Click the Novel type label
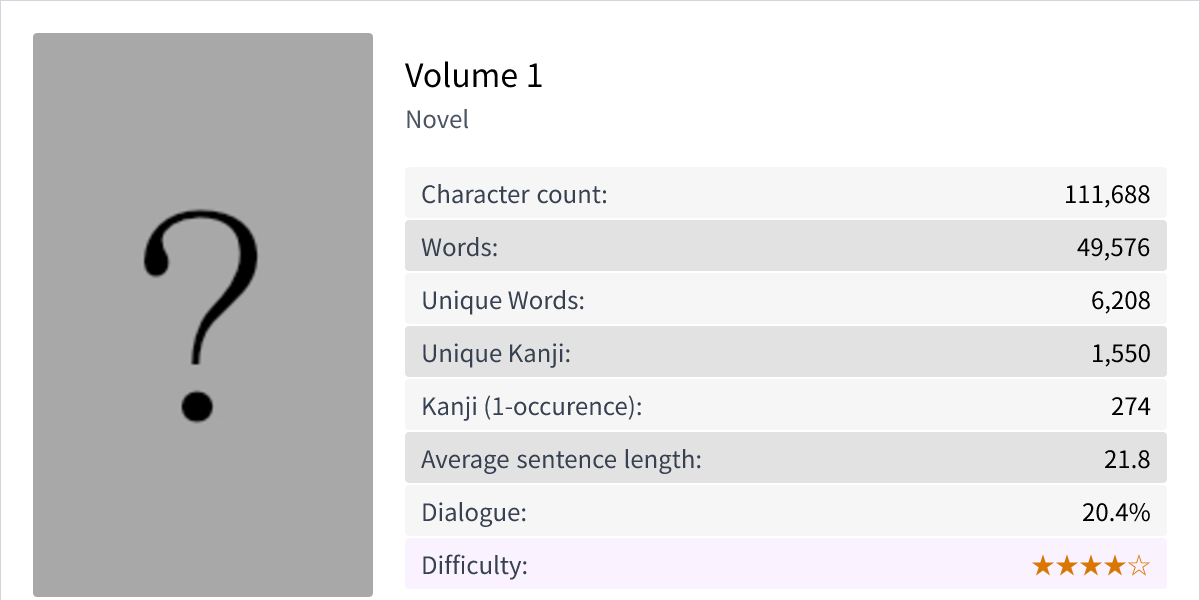This screenshot has width=1200, height=600. [x=437, y=120]
